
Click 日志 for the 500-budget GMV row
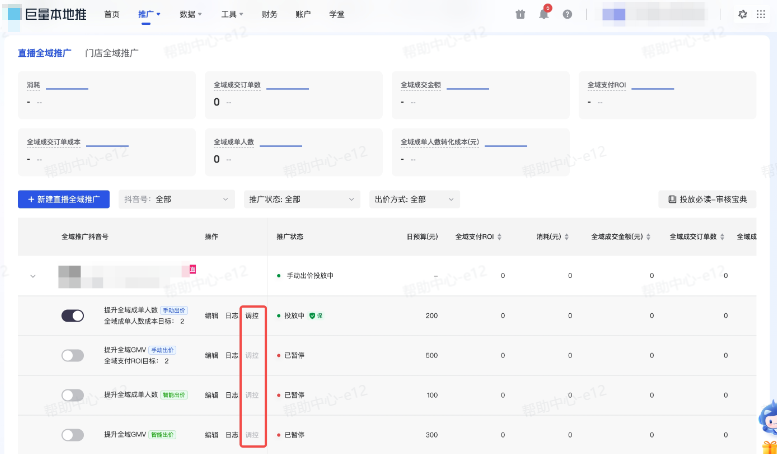click(232, 355)
